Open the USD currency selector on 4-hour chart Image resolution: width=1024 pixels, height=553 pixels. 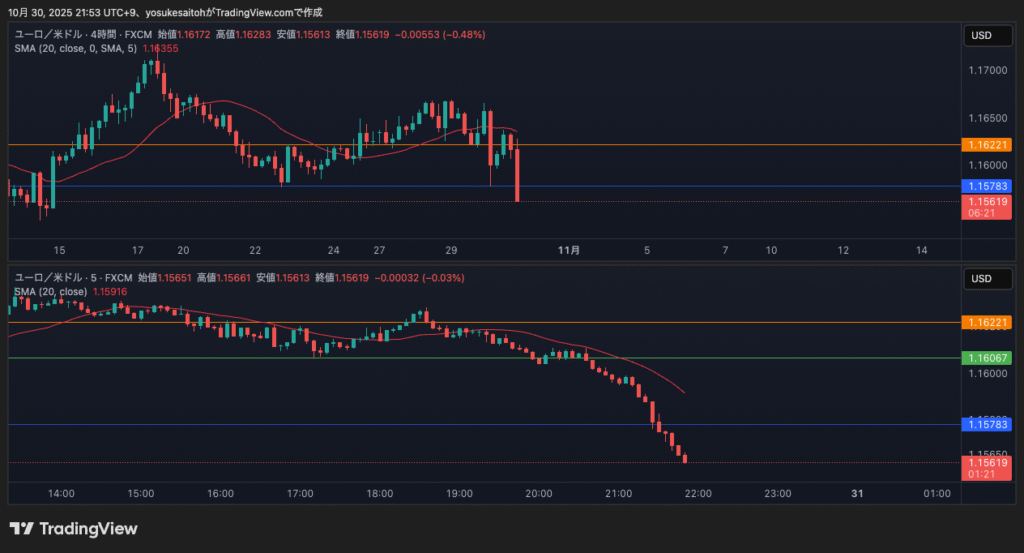pyautogui.click(x=981, y=36)
